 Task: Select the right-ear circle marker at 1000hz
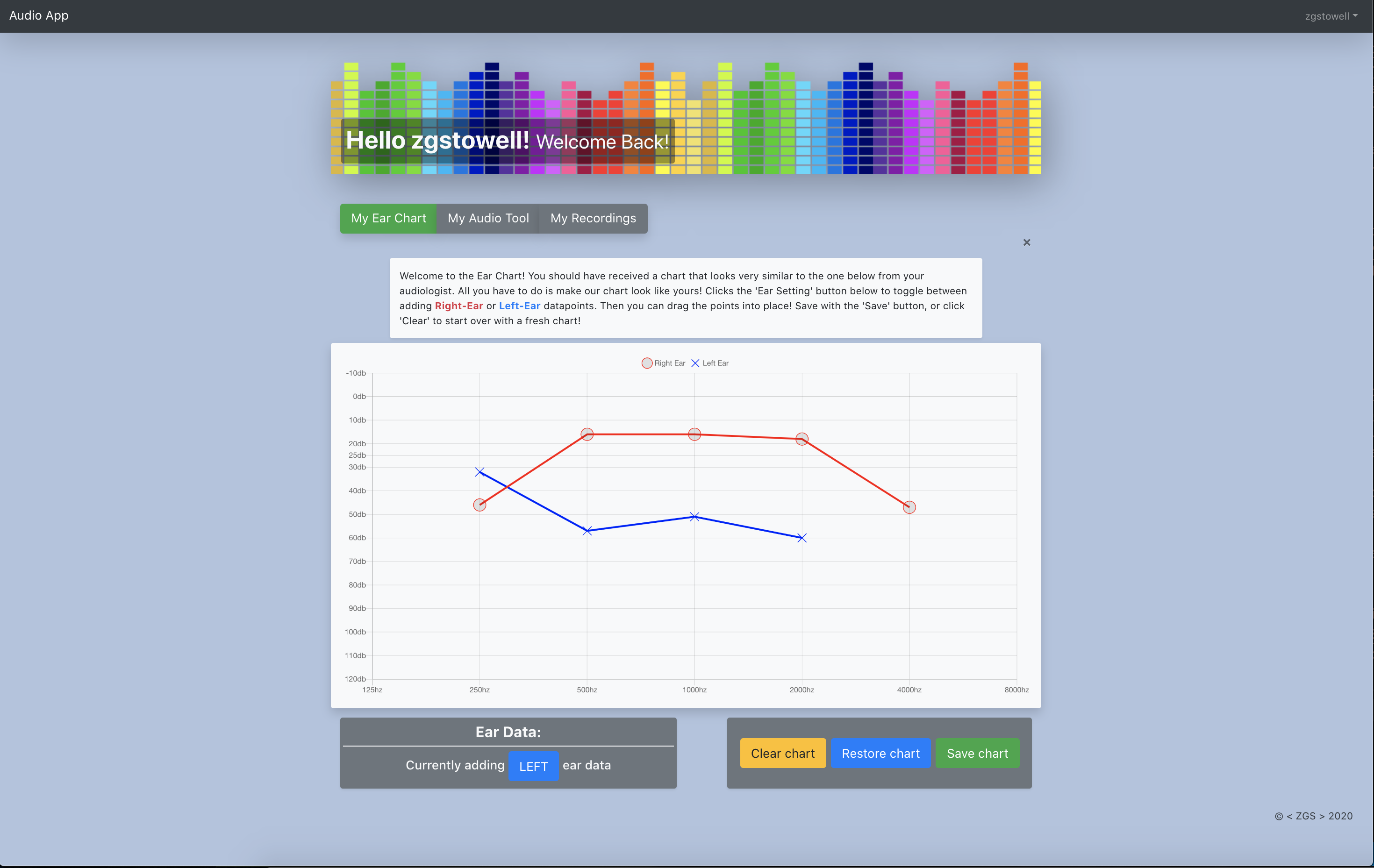point(694,434)
